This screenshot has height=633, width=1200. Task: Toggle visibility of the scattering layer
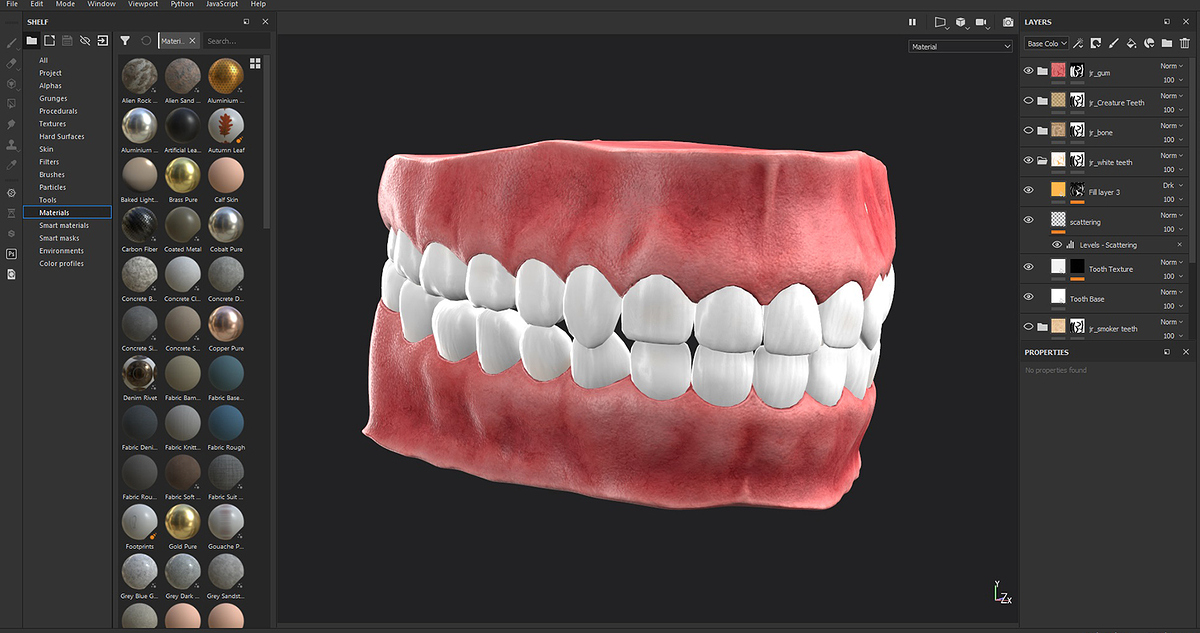tap(1028, 220)
